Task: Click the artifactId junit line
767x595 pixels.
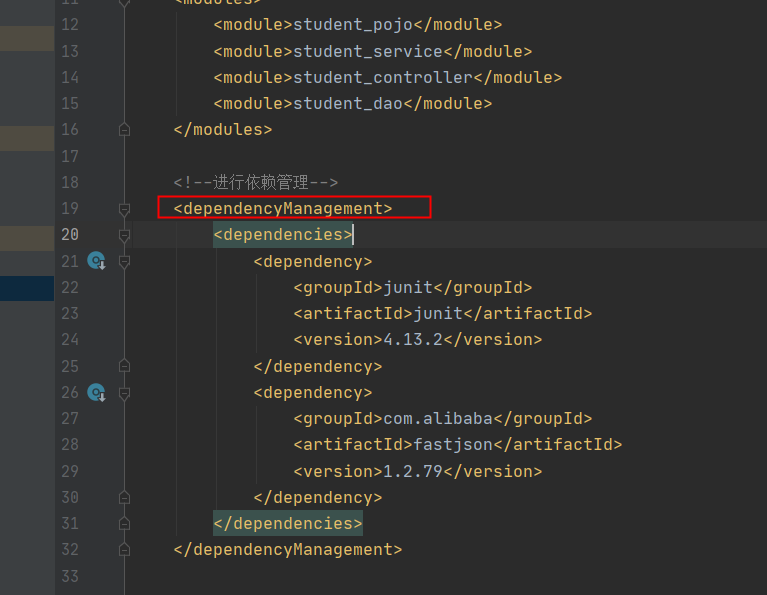Action: pyautogui.click(x=443, y=314)
